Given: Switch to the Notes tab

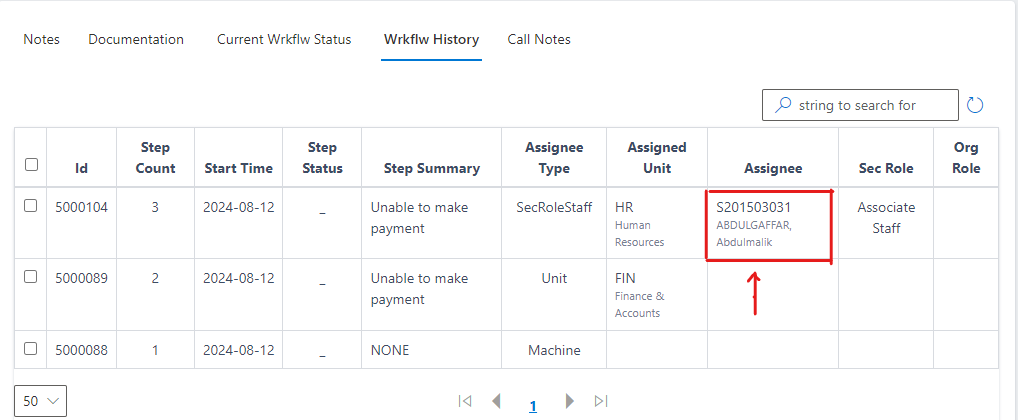Looking at the screenshot, I should pyautogui.click(x=42, y=40).
